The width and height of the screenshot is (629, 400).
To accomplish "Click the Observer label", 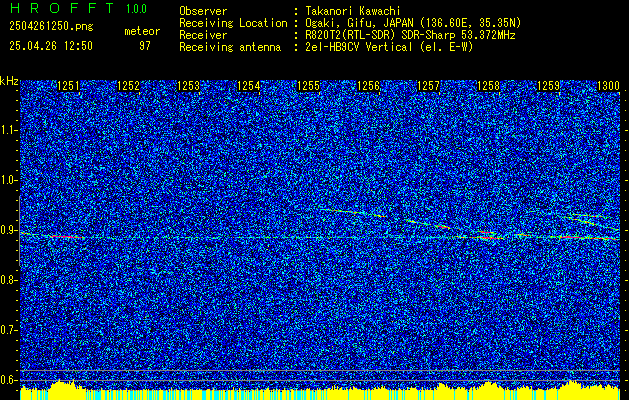I will 203,11.
